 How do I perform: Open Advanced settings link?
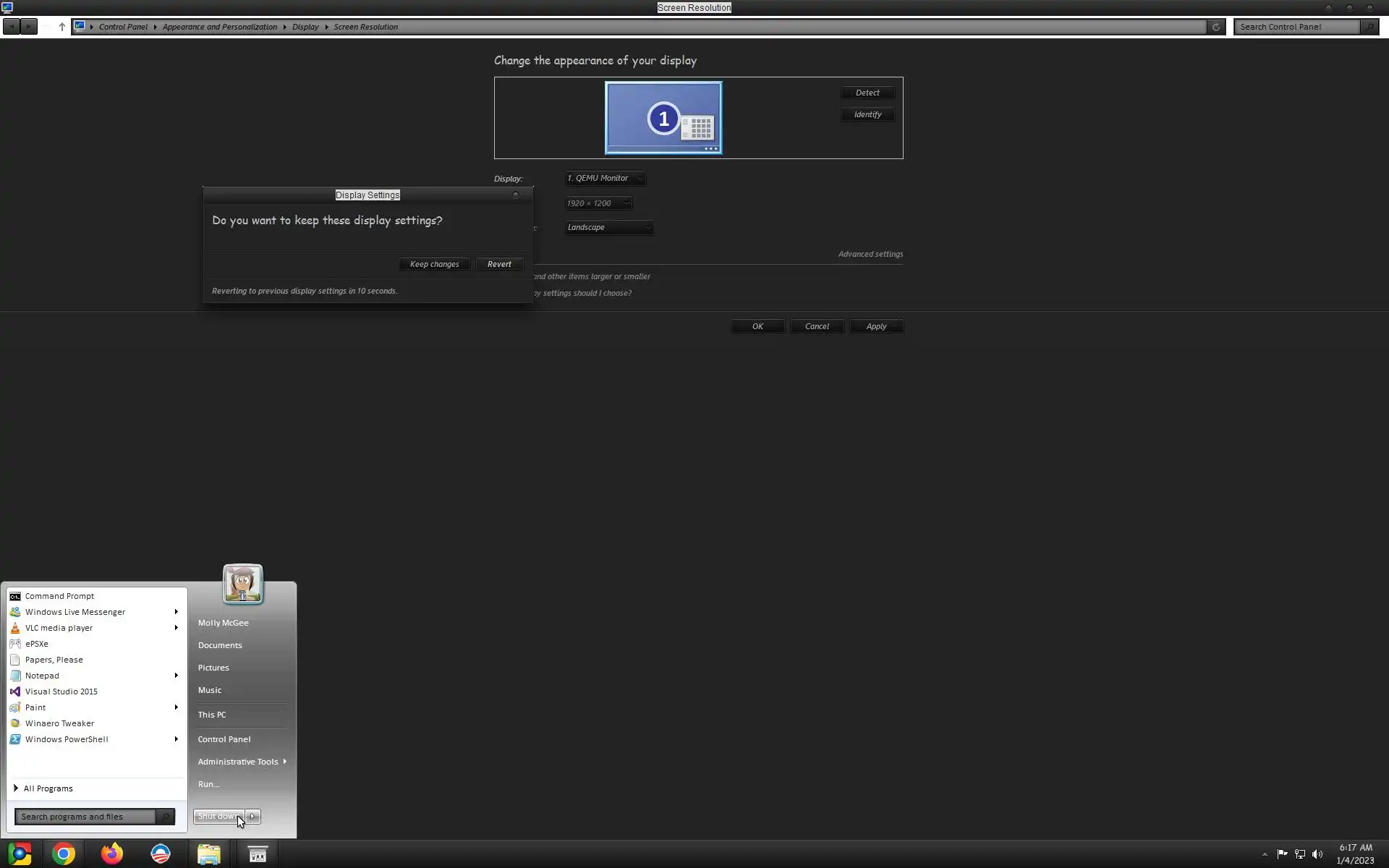(x=870, y=254)
